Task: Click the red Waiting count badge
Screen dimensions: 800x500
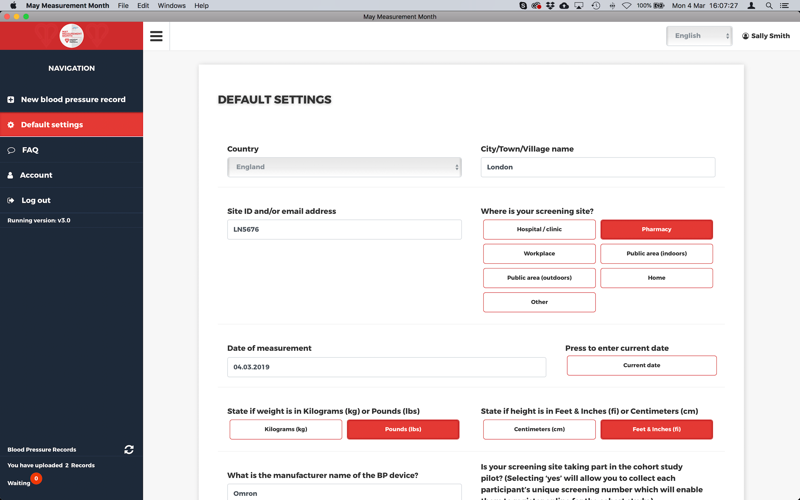Action: [x=36, y=478]
